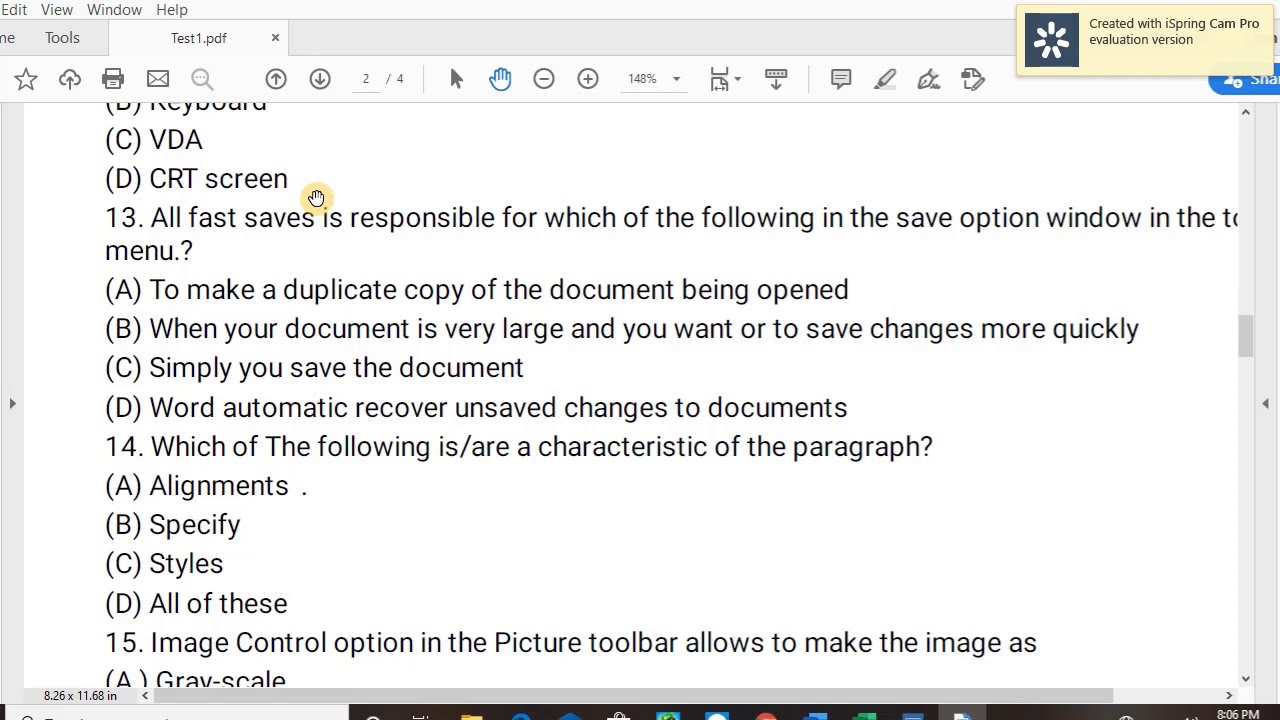Click option '(A) To make a duplicate copy'
This screenshot has width=1280, height=720.
[477, 290]
